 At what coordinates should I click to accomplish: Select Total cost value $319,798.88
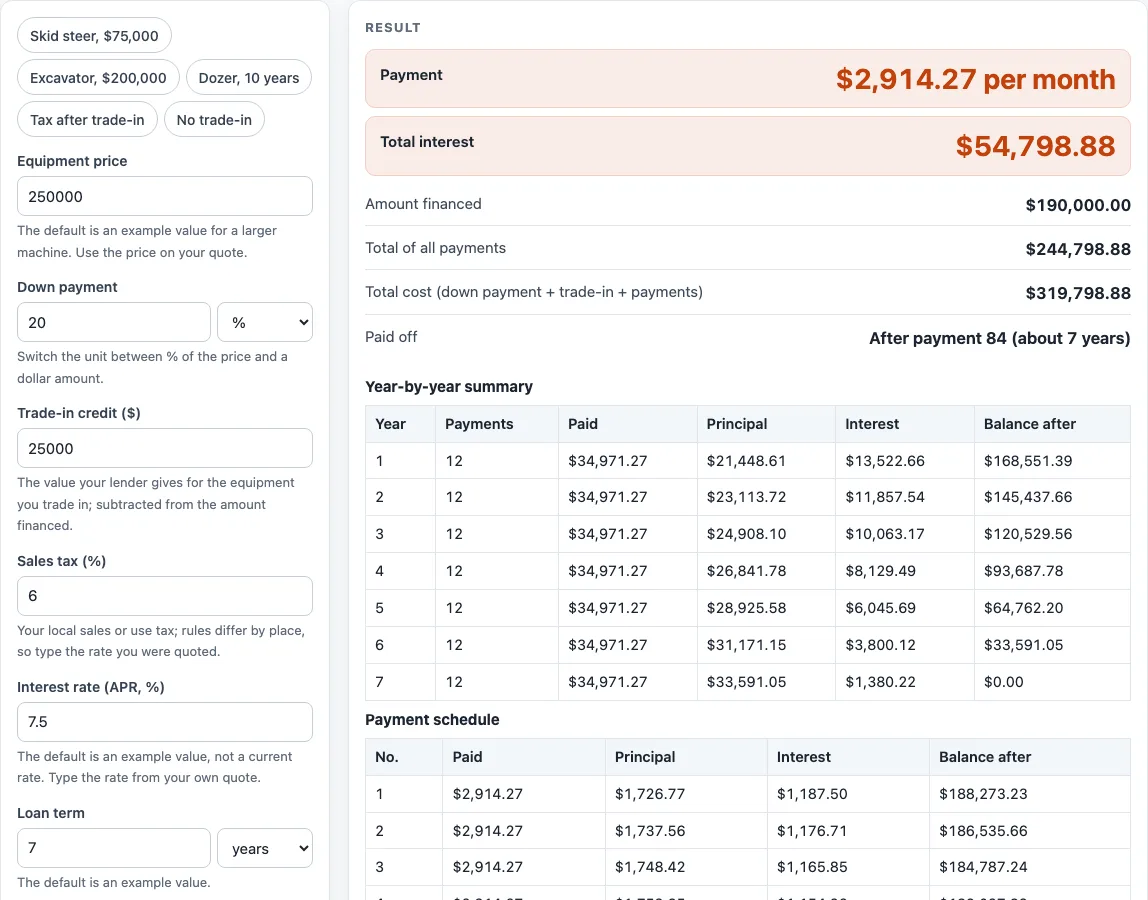pyautogui.click(x=1078, y=293)
